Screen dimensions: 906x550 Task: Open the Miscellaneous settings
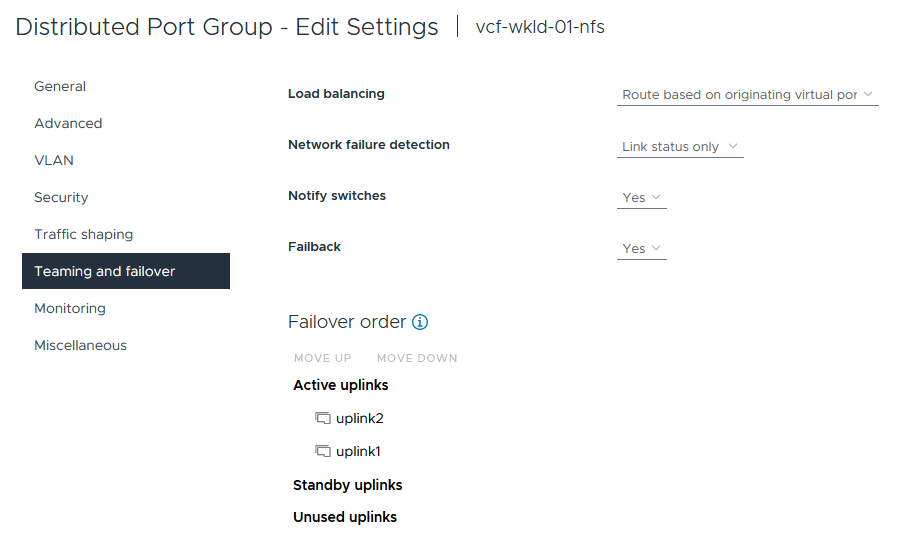tap(80, 346)
